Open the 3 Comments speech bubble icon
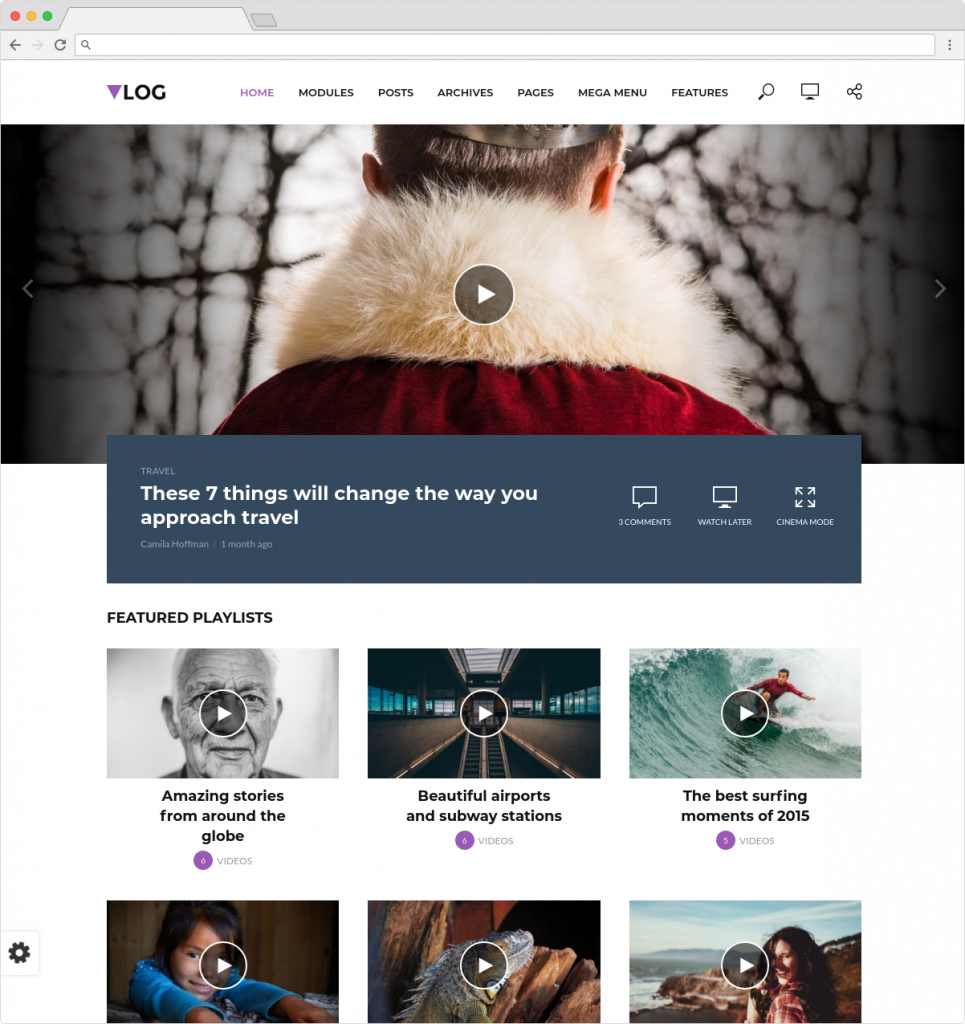The height and width of the screenshot is (1024, 965). (644, 497)
